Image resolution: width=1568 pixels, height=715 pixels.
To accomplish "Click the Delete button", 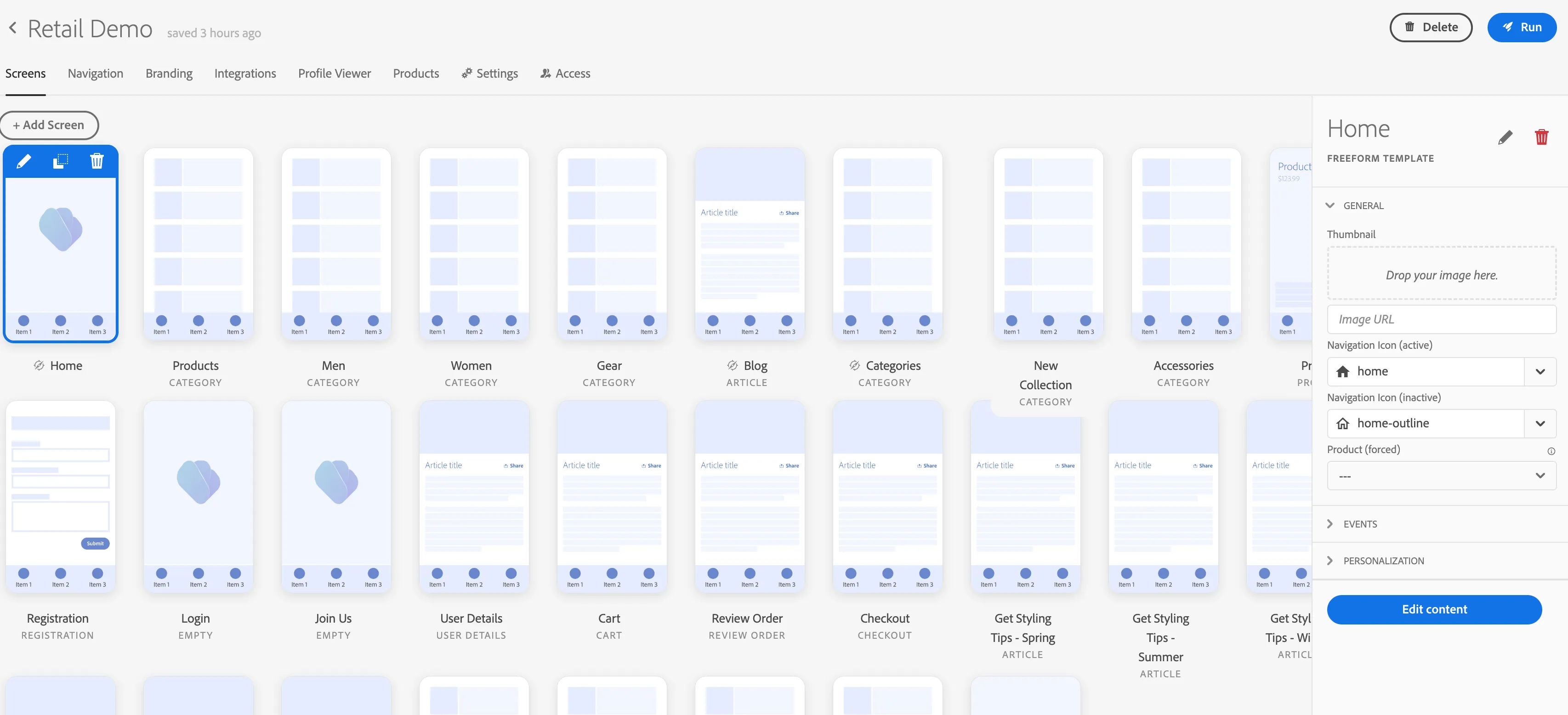I will (1431, 28).
